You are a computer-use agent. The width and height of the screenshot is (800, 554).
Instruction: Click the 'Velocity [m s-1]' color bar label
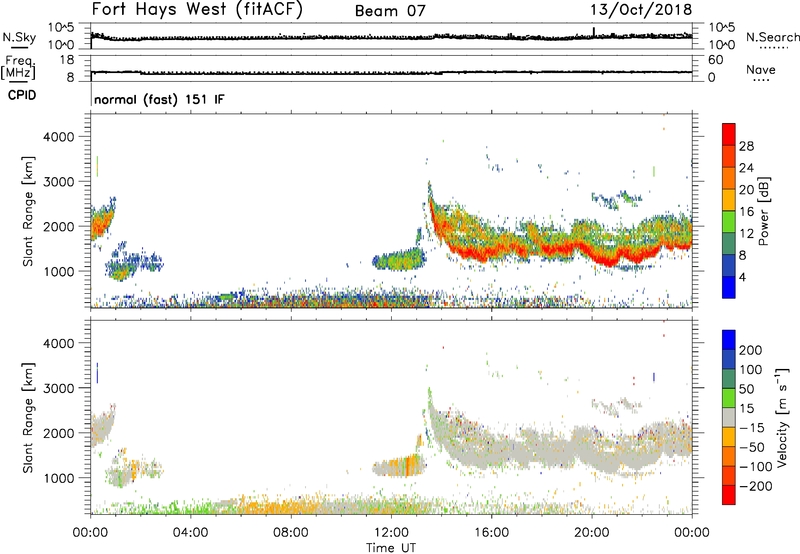(x=782, y=417)
